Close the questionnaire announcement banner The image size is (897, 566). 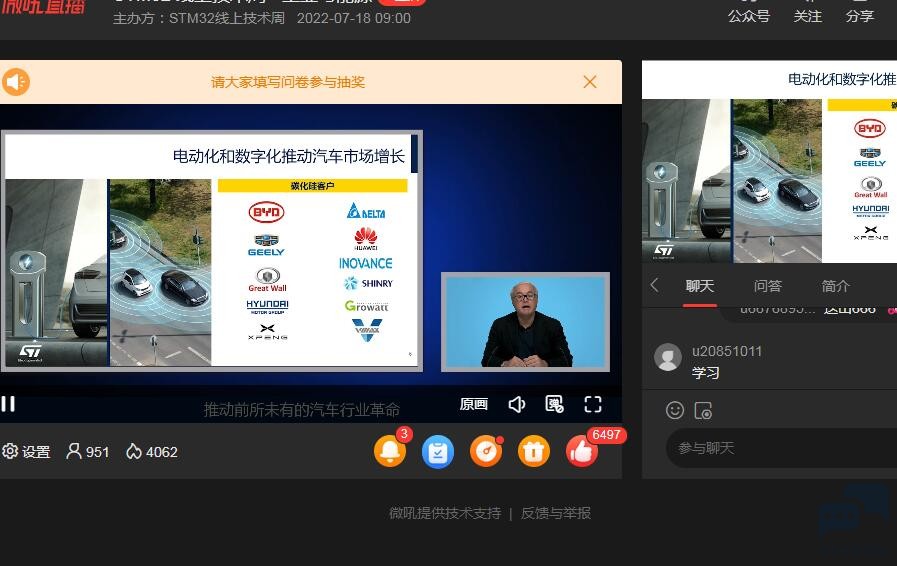pos(590,82)
